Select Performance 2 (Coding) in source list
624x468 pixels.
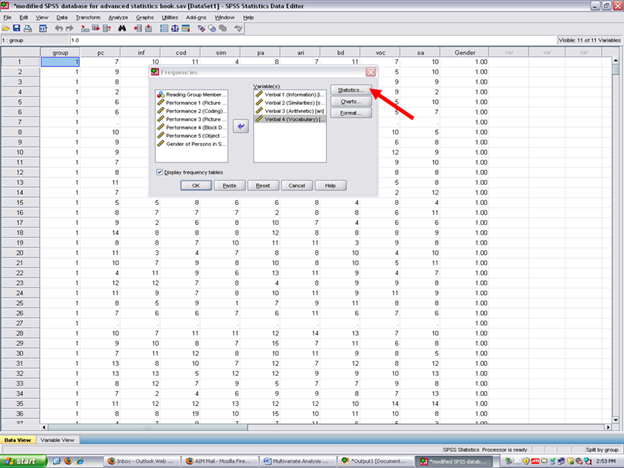tap(192, 110)
